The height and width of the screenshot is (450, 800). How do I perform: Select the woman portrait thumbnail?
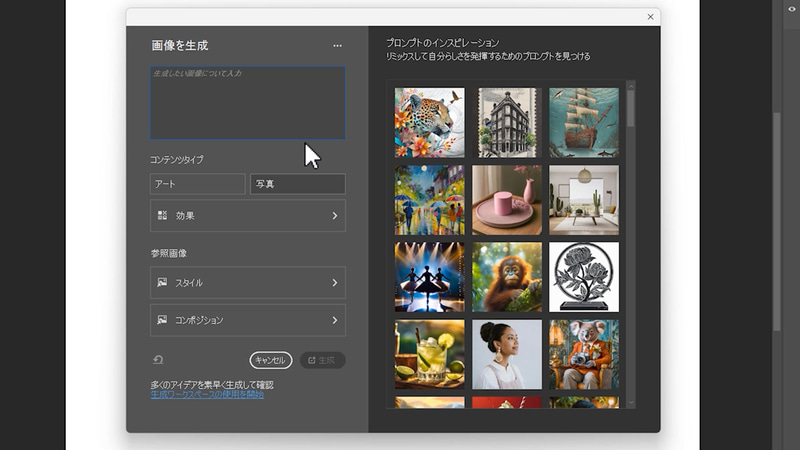point(507,355)
